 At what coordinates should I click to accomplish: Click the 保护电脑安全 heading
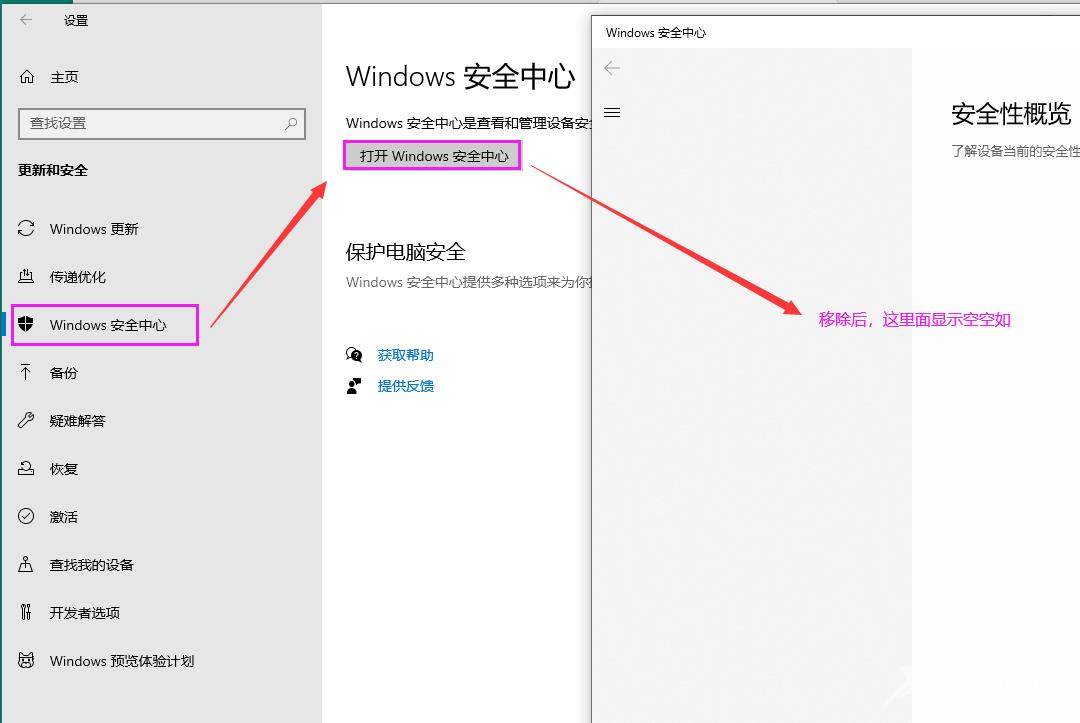pos(406,252)
